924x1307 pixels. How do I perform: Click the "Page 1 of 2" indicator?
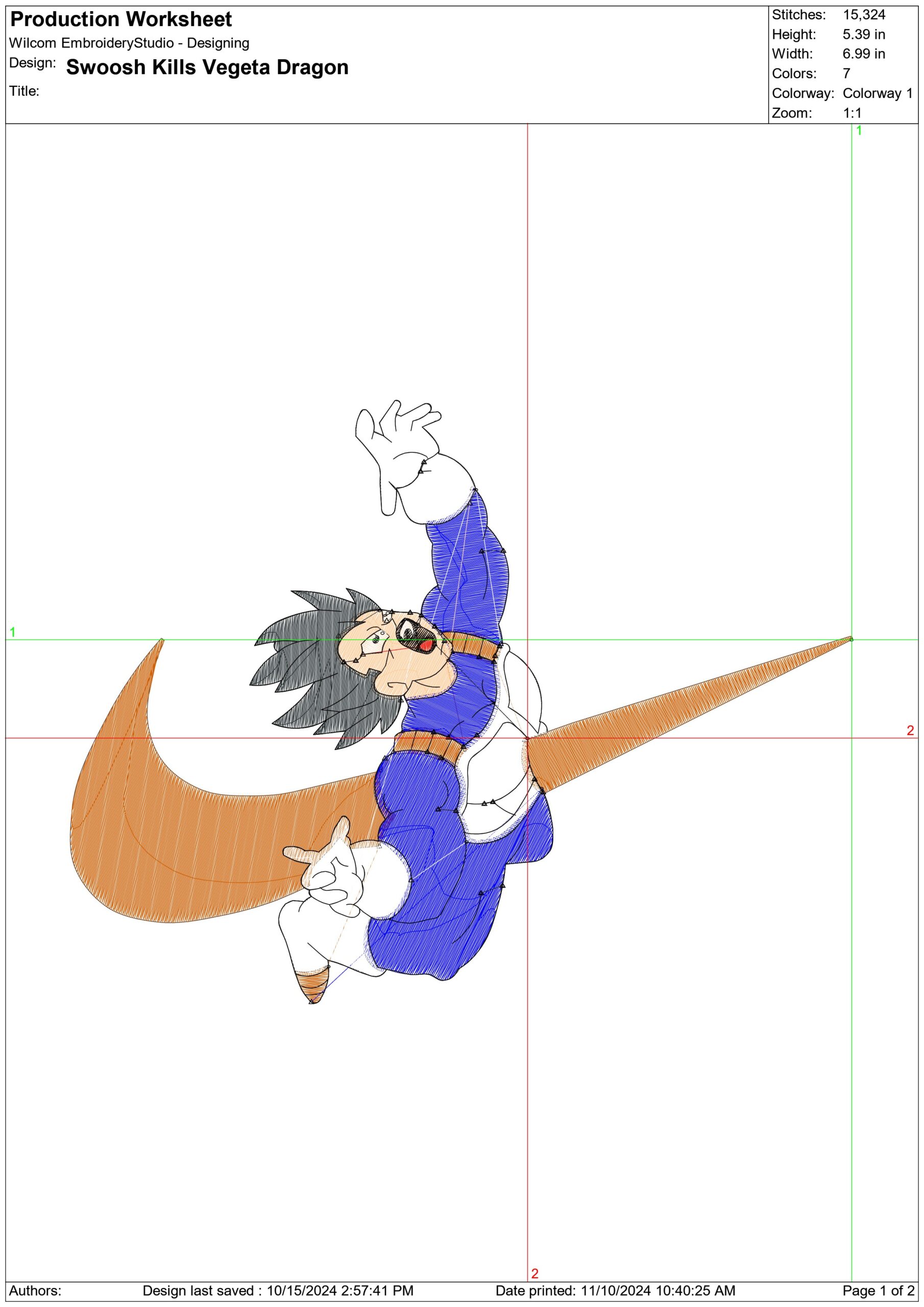click(879, 1291)
